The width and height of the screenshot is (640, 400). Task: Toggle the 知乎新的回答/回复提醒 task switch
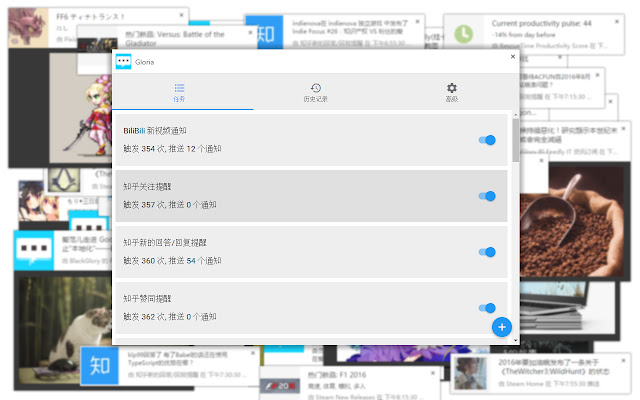[x=487, y=252]
